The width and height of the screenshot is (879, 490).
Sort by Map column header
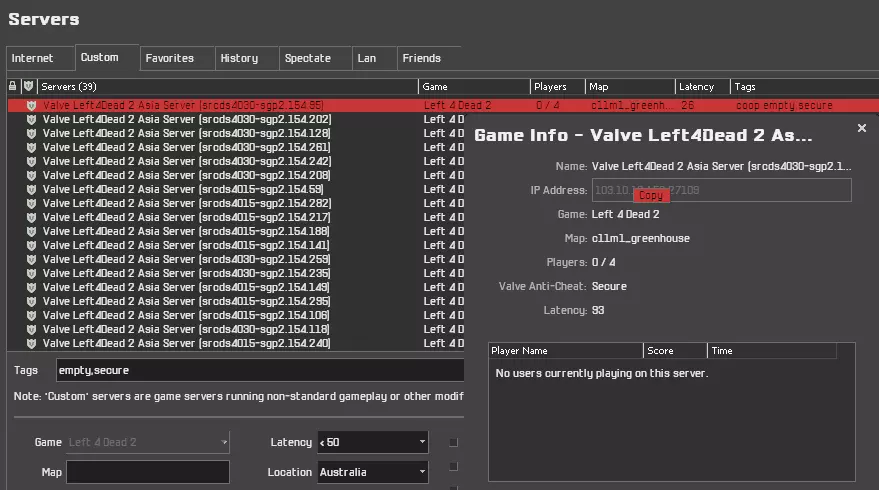tap(630, 86)
